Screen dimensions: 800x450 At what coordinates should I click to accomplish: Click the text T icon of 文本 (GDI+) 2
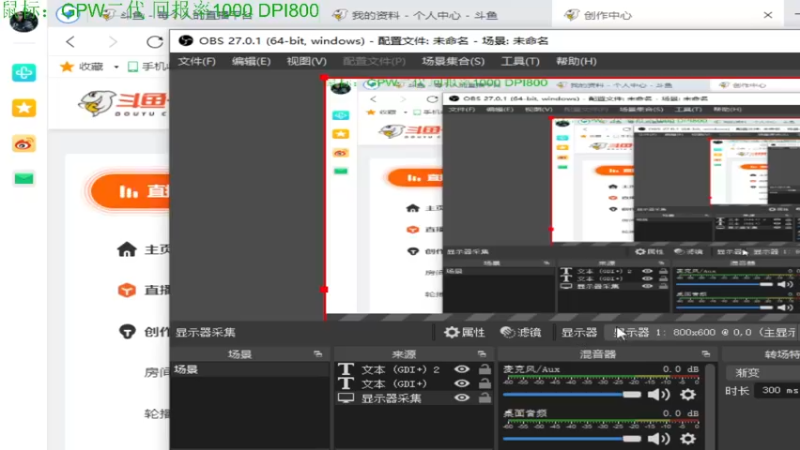(346, 369)
